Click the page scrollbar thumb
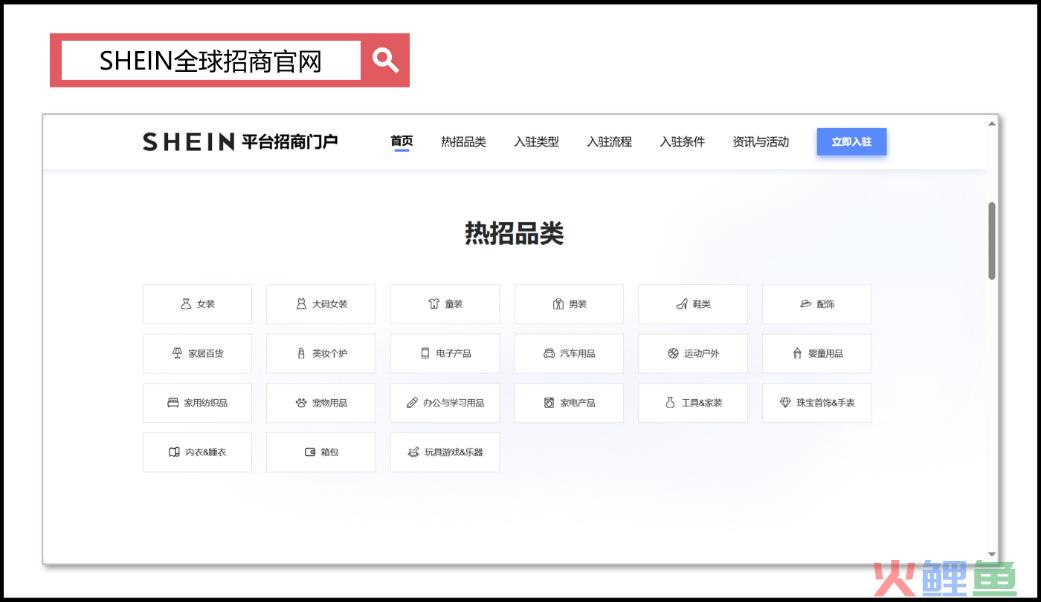Image resolution: width=1041 pixels, height=602 pixels. point(992,240)
